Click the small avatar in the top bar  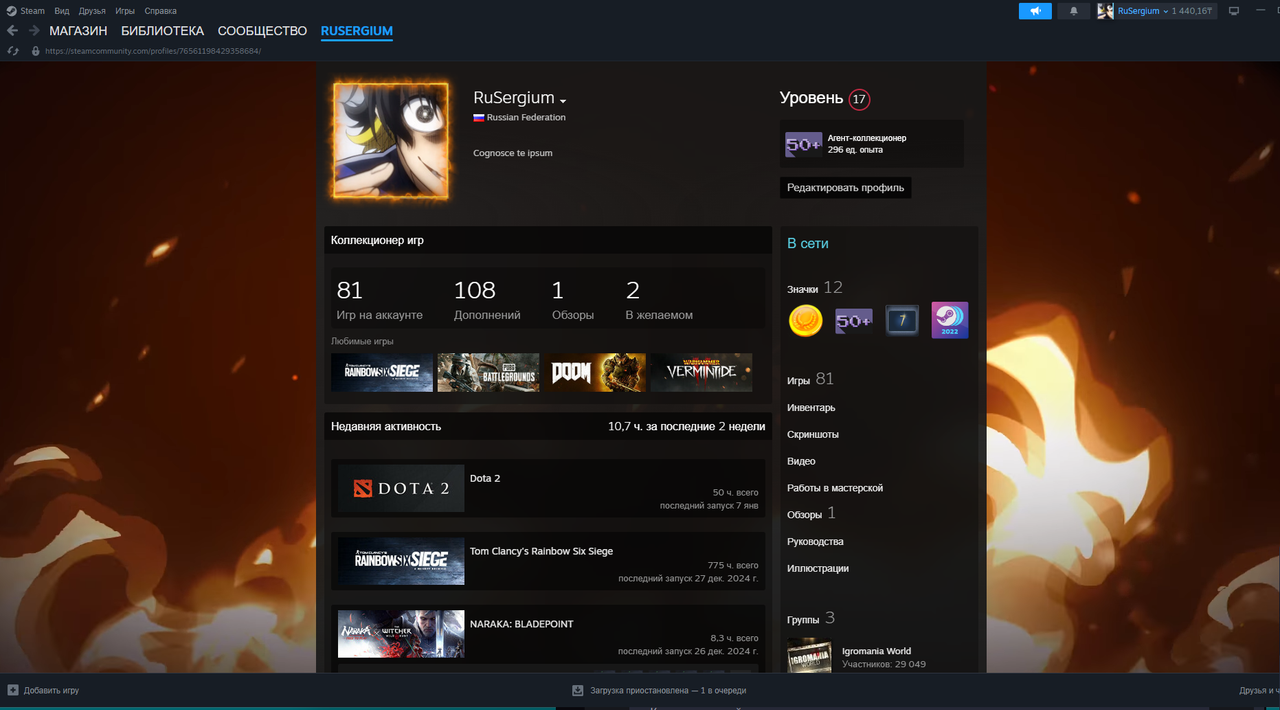point(1105,11)
